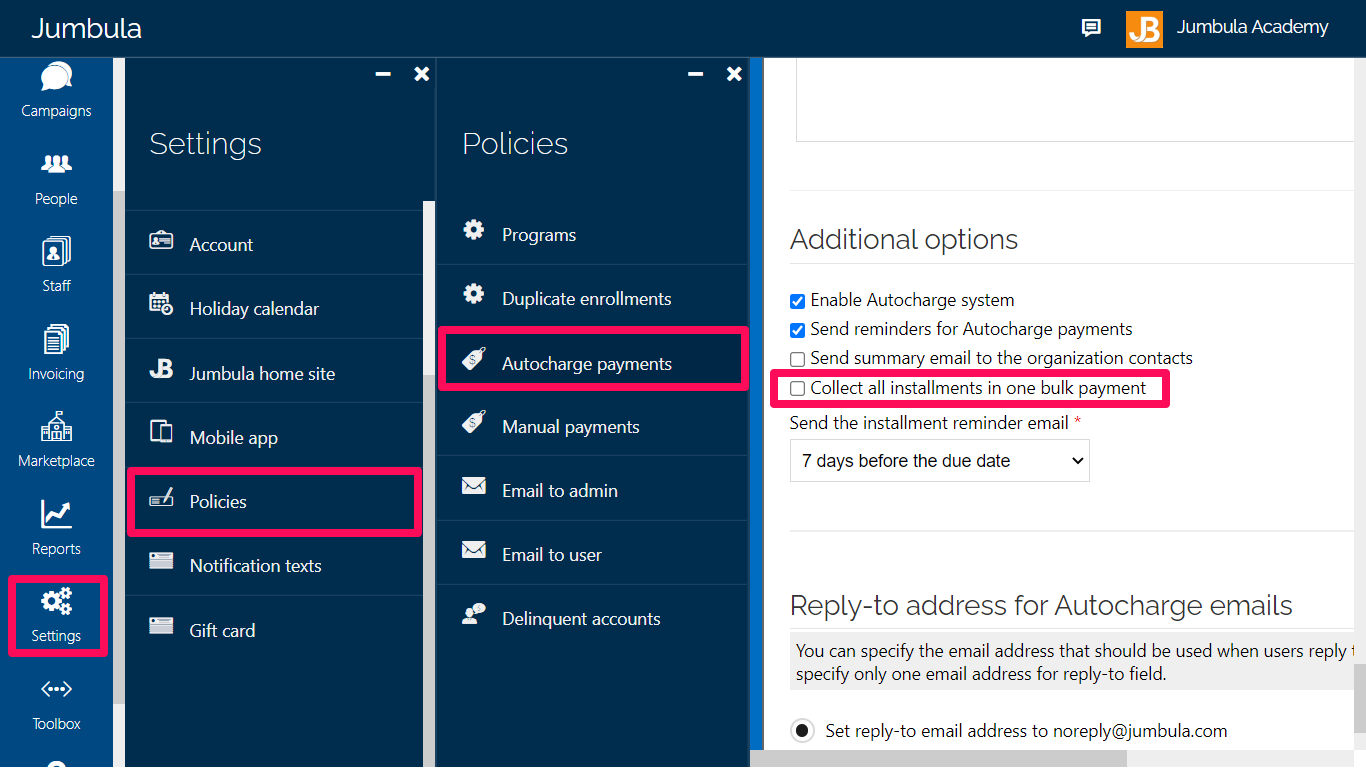Click the Programs gear icon

click(474, 230)
